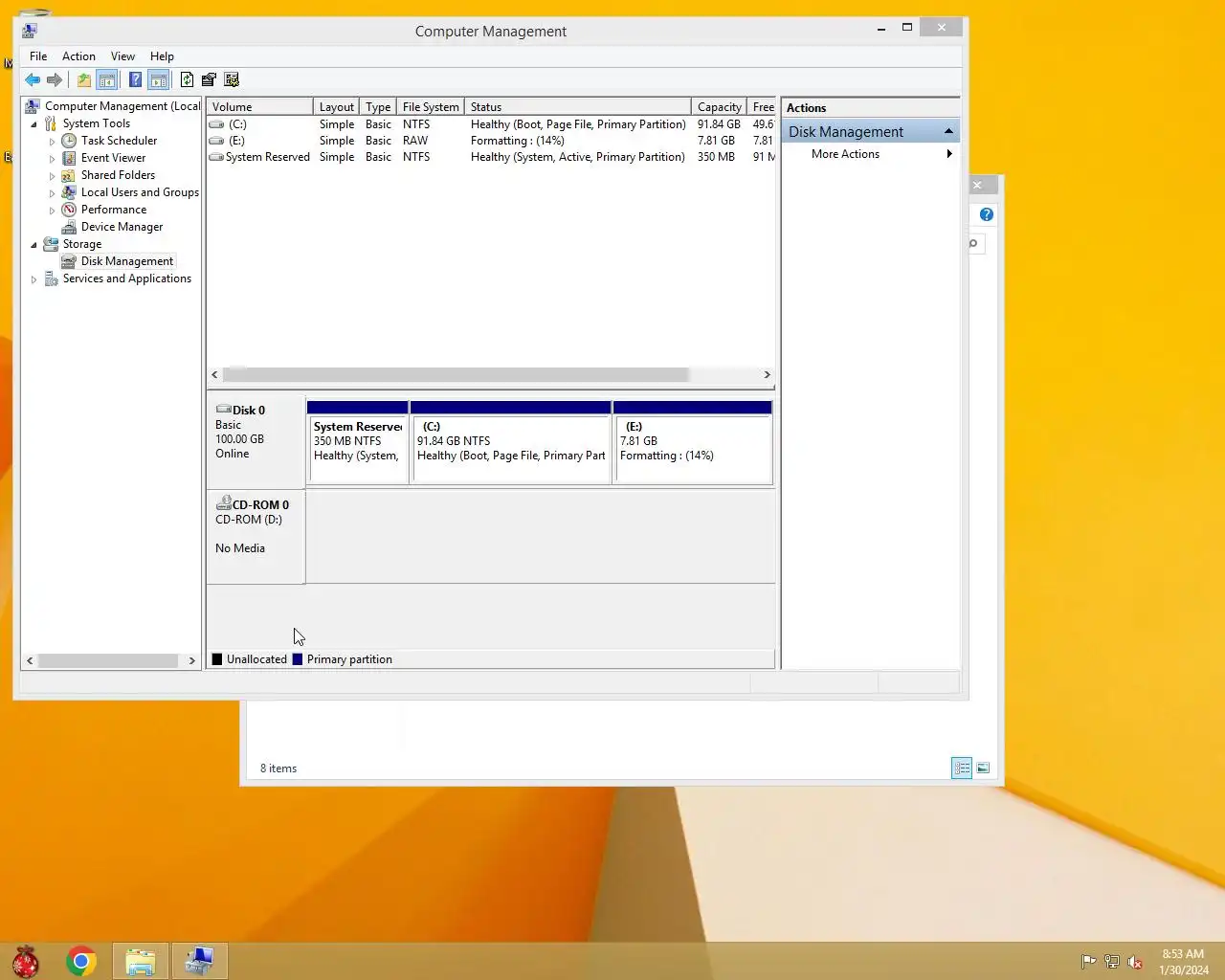The width and height of the screenshot is (1225, 980).
Task: Click the Refresh toolbar icon
Action: coord(187,80)
